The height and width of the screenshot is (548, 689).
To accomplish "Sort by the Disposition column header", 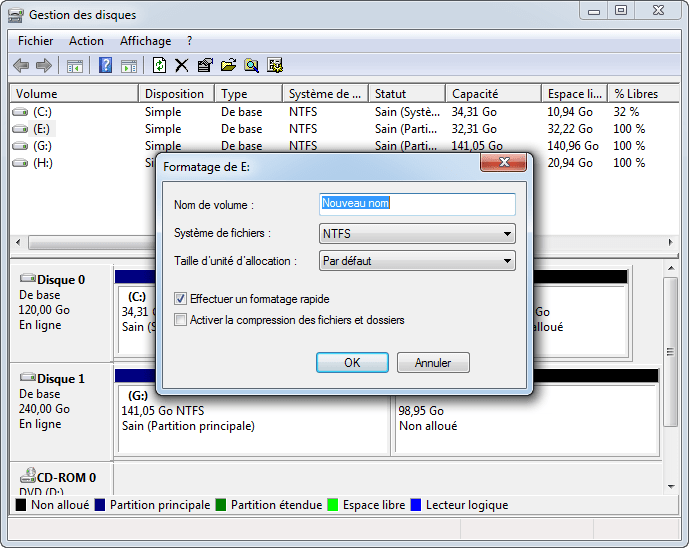I will [176, 94].
